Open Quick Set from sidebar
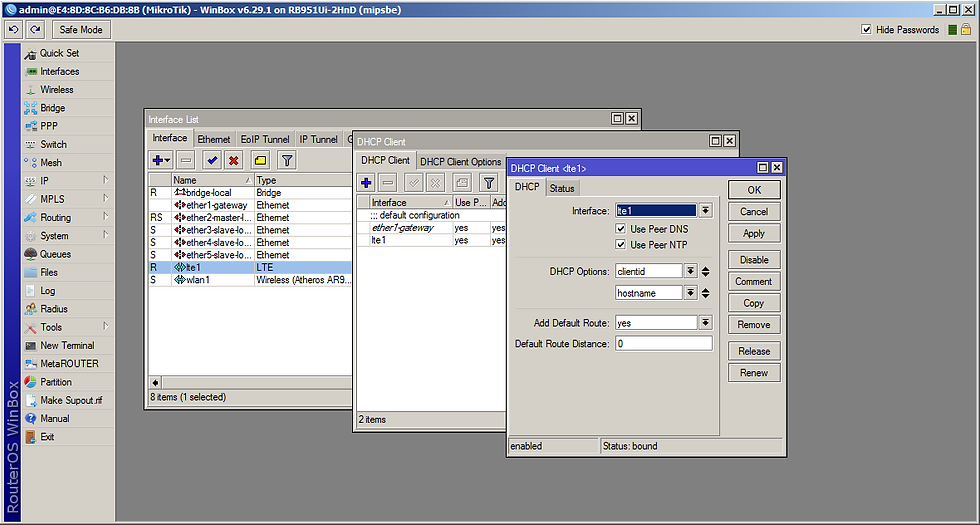980x525 pixels. point(59,53)
